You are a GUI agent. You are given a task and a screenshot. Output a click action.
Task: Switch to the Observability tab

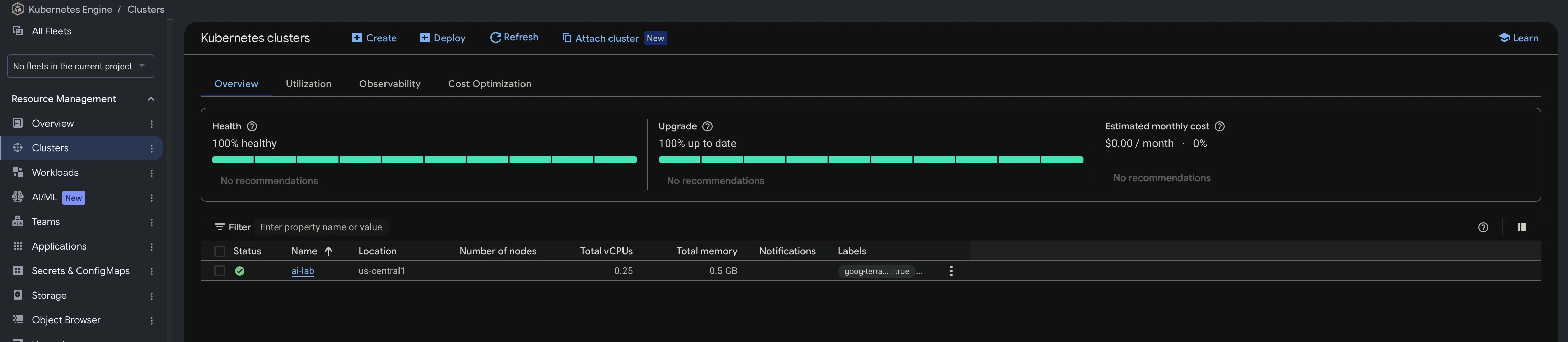[x=390, y=84]
